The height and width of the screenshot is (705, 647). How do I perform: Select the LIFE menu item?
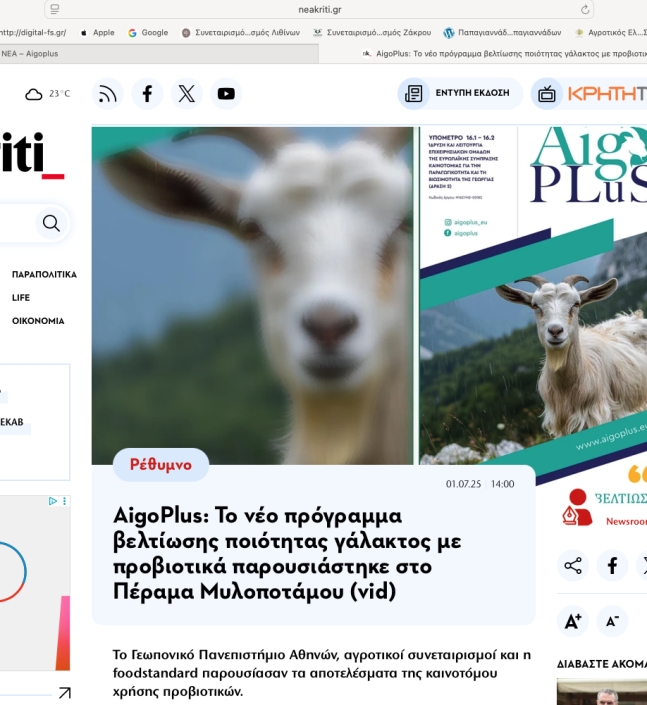21,298
